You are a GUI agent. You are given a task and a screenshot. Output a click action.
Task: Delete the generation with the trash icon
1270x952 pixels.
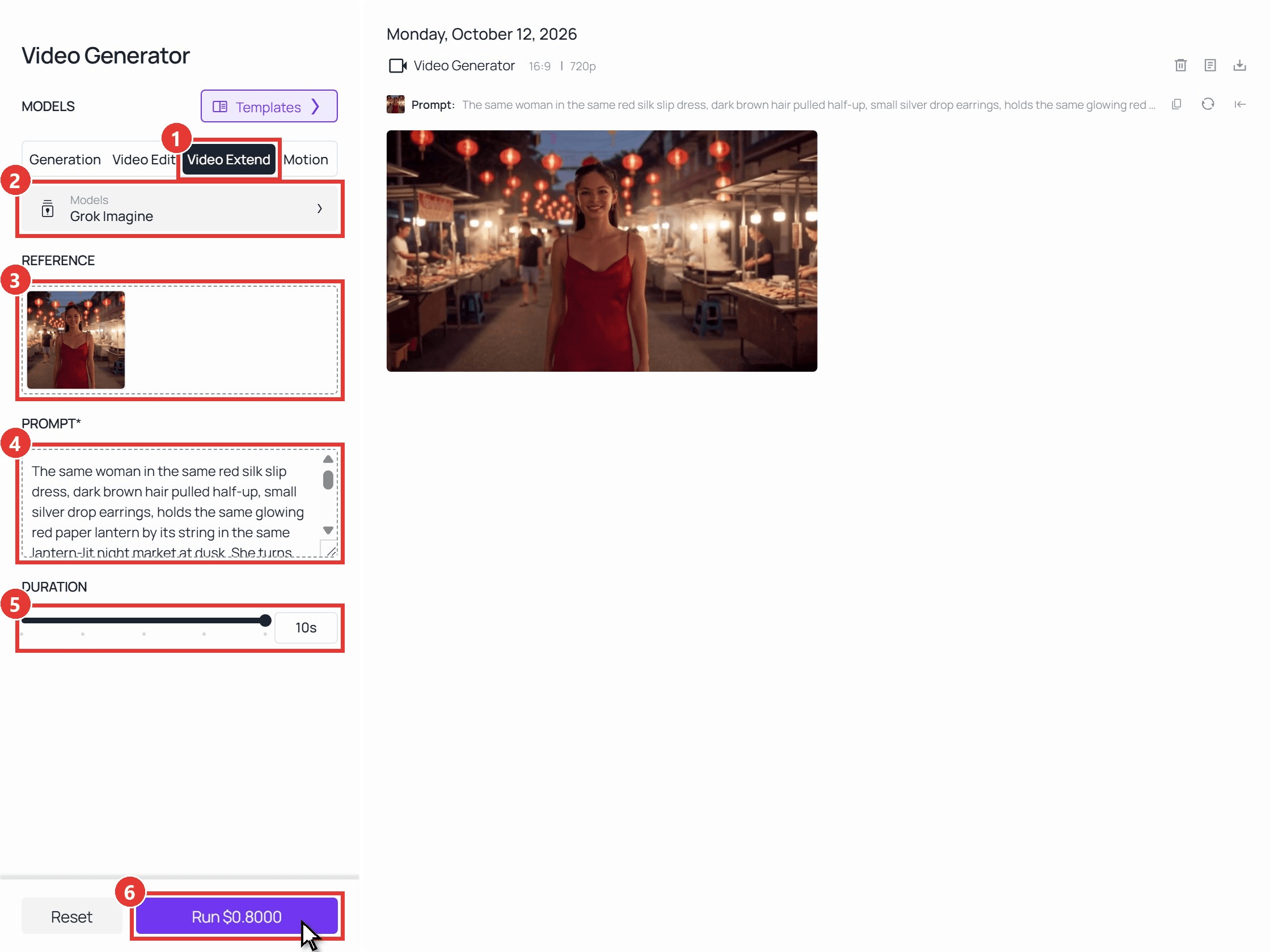1180,65
